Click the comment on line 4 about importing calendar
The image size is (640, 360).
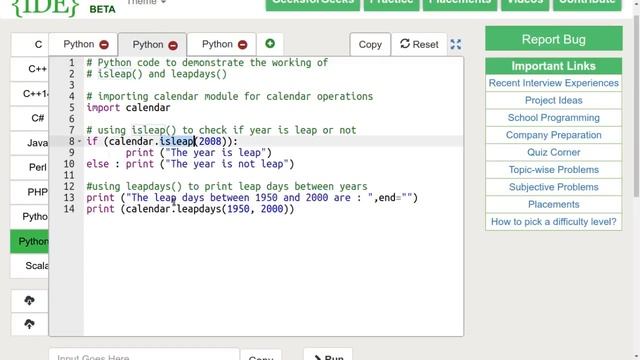pyautogui.click(x=229, y=96)
